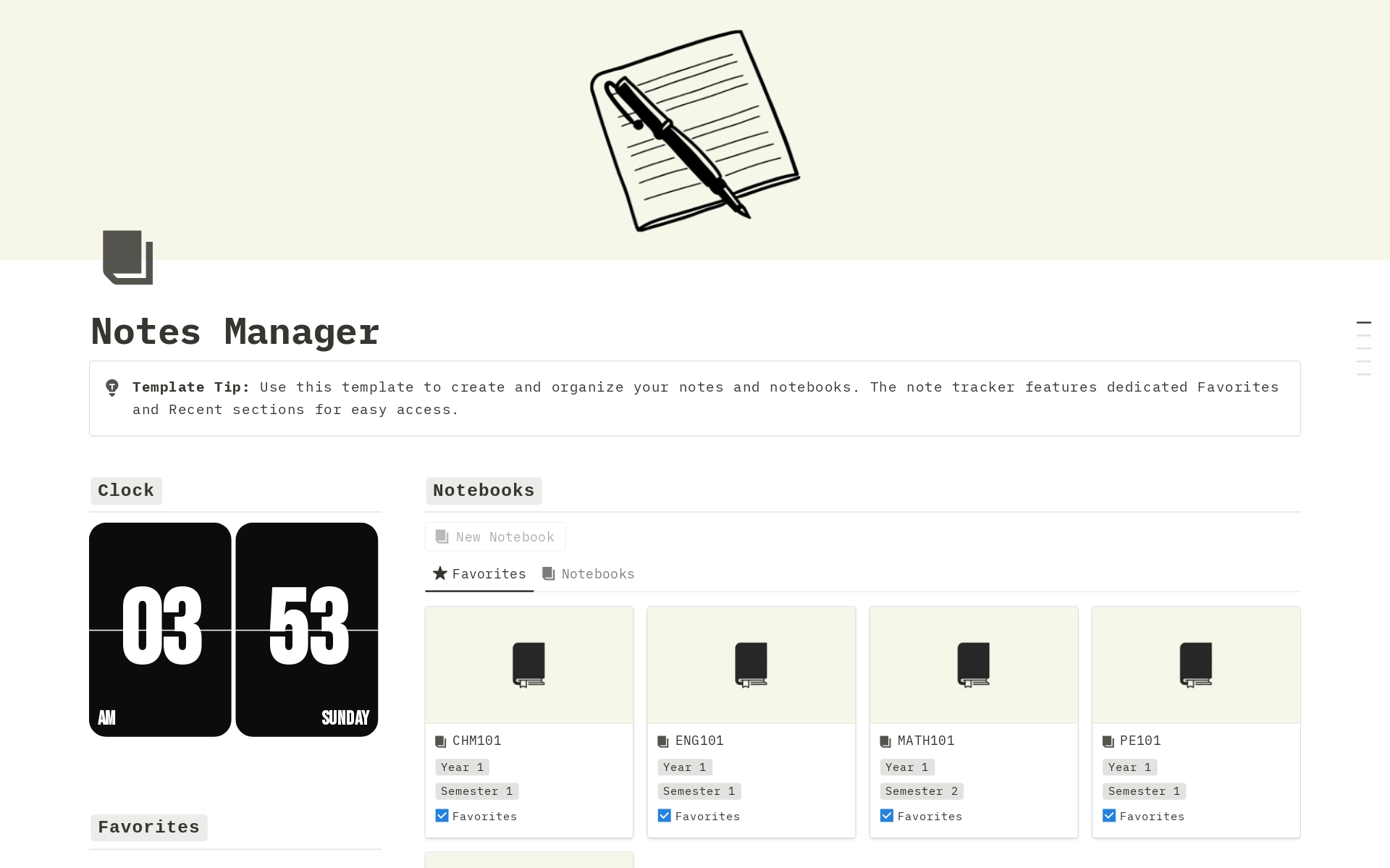Click the MATH101 book cover icon
Image resolution: width=1390 pixels, height=868 pixels.
click(973, 664)
